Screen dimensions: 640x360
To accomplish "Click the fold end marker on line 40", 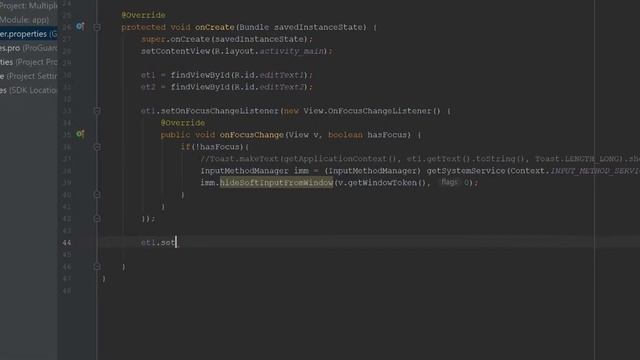I will click(97, 195).
